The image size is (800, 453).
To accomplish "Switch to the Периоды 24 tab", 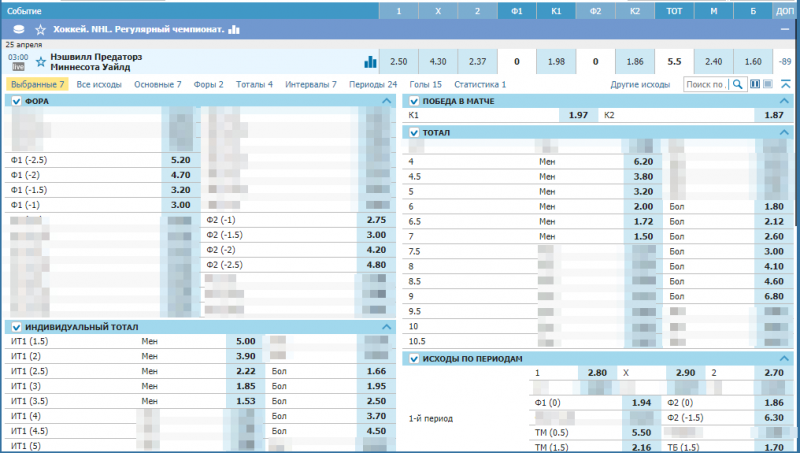I will click(x=372, y=85).
